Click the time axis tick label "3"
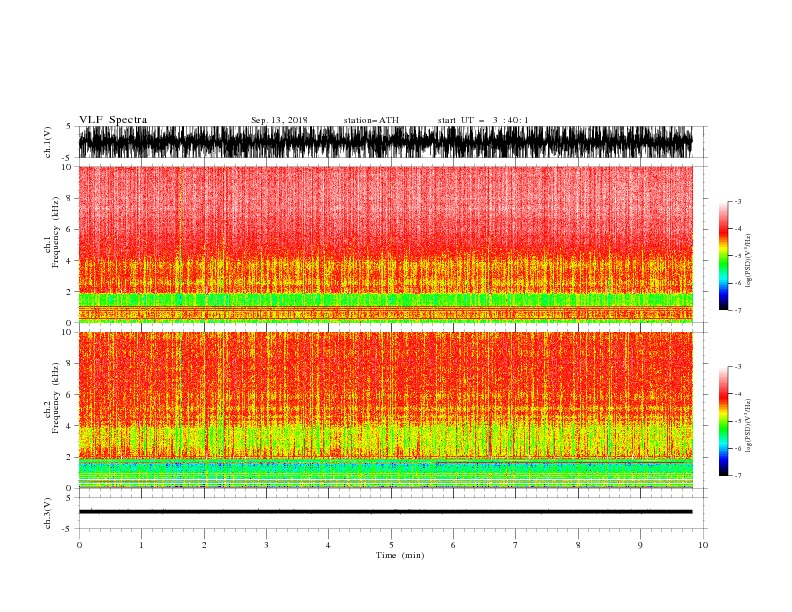Screen dimensions: 792x612 [266, 545]
